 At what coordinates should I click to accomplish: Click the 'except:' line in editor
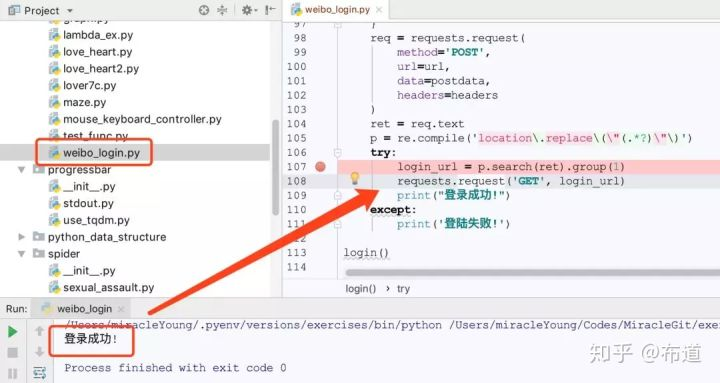pyautogui.click(x=393, y=210)
